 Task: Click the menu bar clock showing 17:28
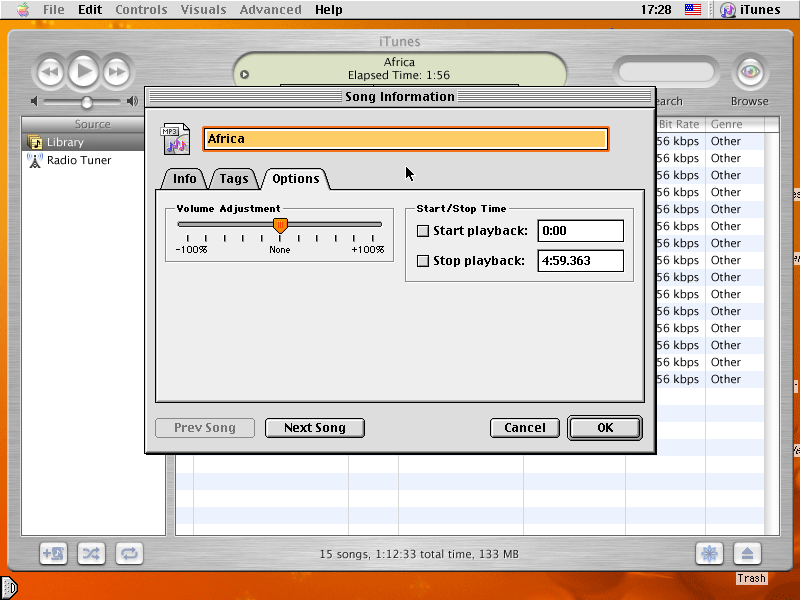(x=656, y=10)
